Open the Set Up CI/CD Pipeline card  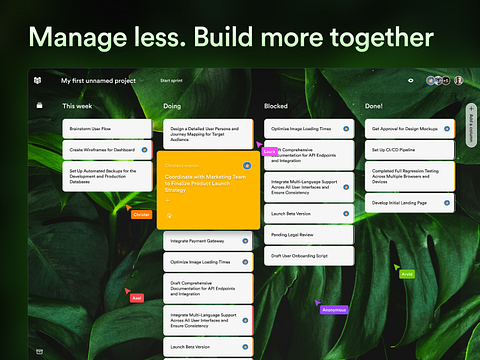point(410,150)
